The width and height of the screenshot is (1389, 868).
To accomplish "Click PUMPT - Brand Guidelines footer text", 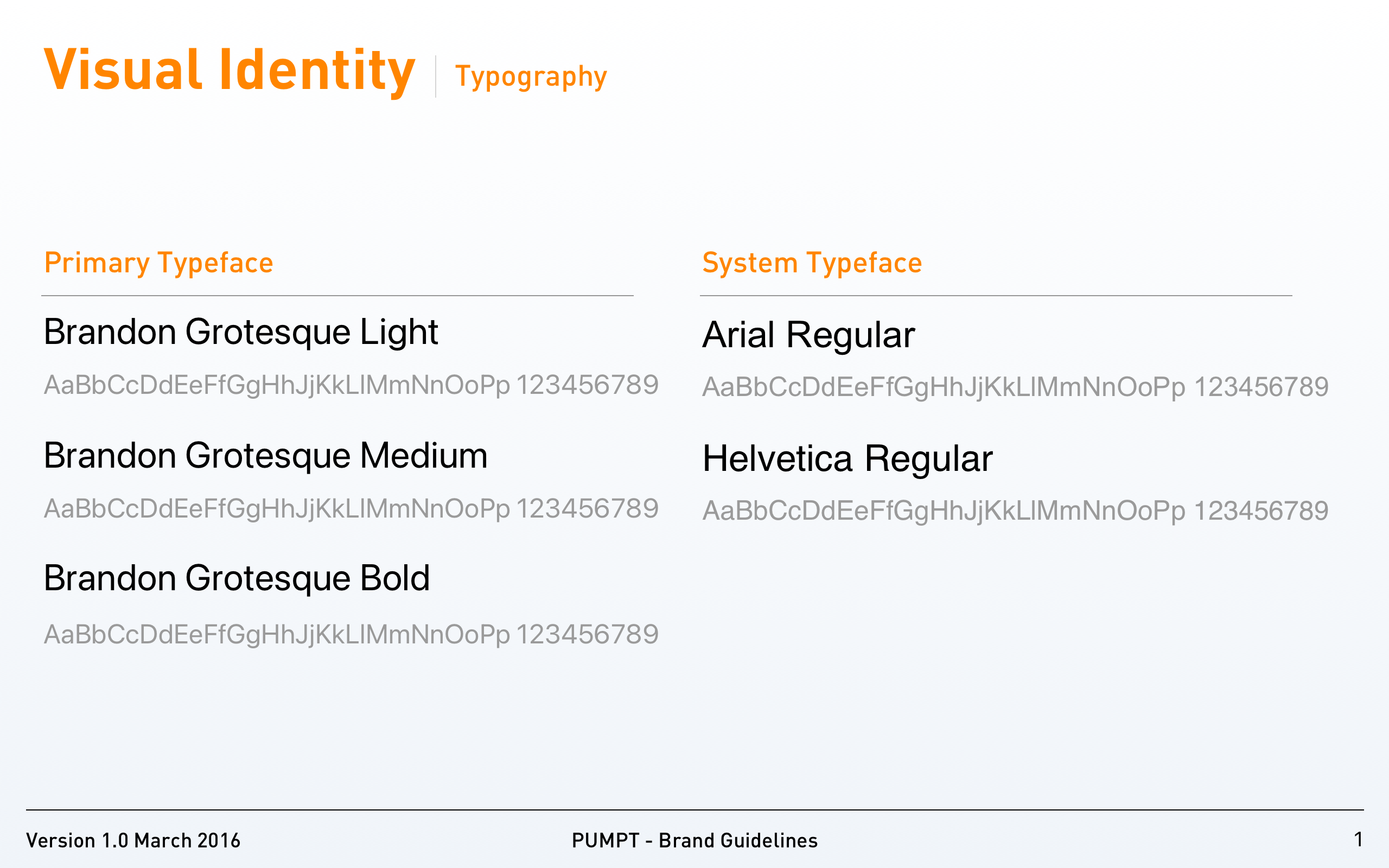I will 694,840.
